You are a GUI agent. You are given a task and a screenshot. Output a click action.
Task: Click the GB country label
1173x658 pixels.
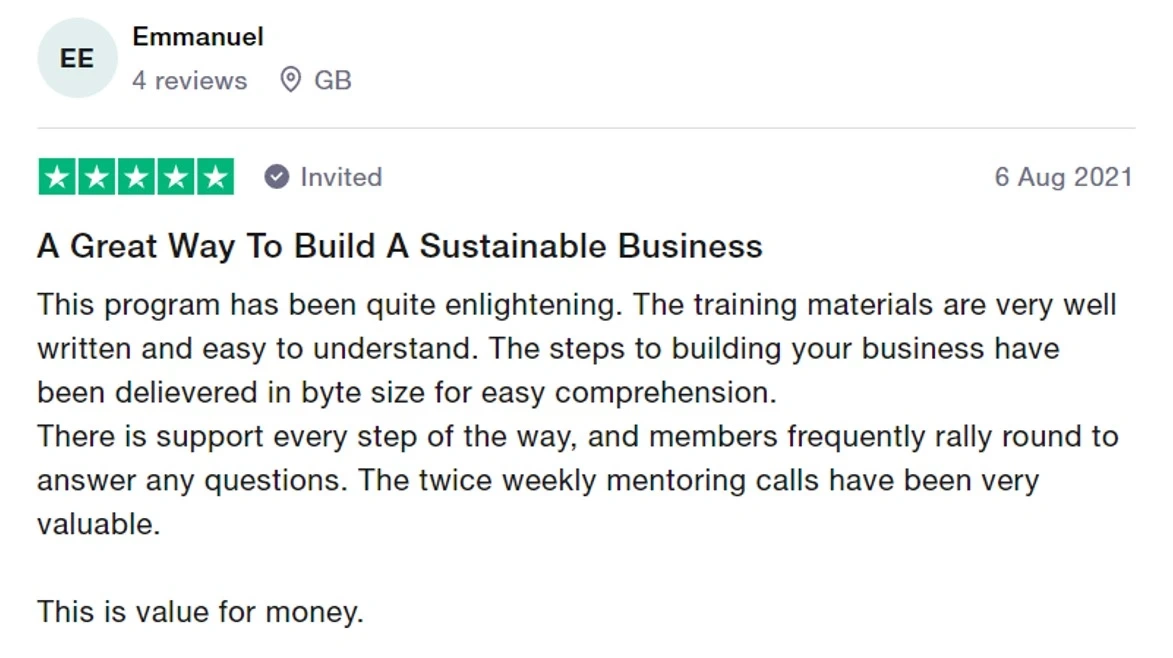333,80
